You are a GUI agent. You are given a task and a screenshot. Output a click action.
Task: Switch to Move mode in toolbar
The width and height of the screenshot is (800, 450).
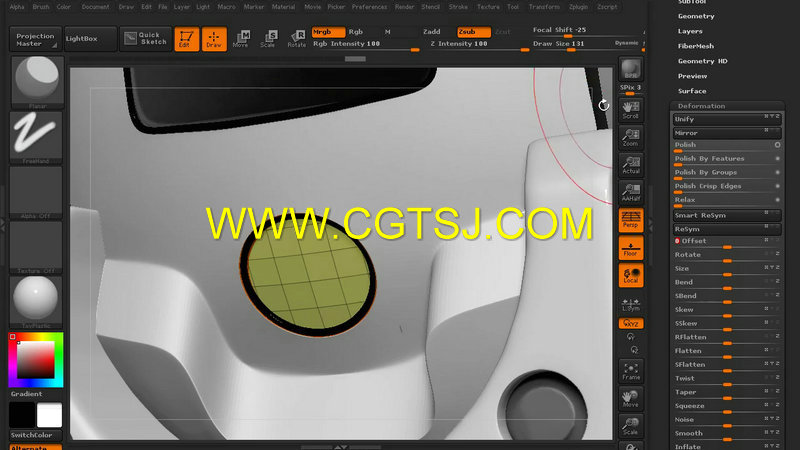(240, 39)
